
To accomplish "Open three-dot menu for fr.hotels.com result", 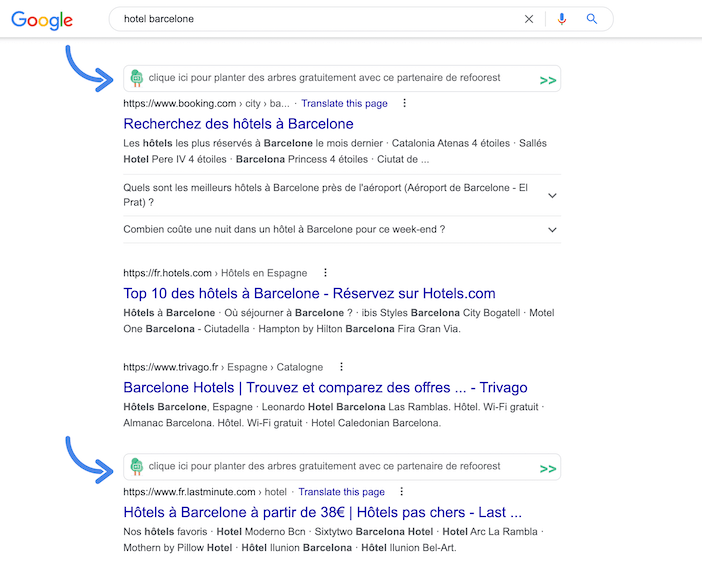I will [x=325, y=273].
